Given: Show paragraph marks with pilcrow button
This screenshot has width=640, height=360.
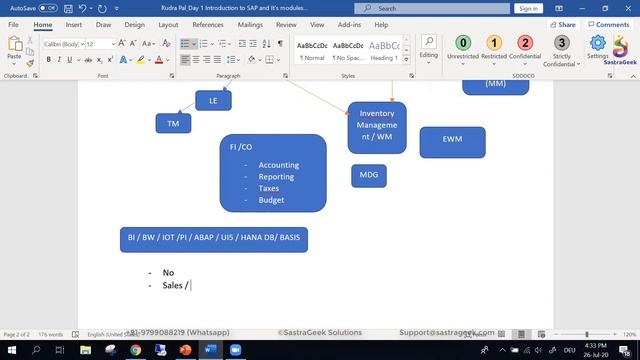Looking at the screenshot, I should tap(280, 43).
